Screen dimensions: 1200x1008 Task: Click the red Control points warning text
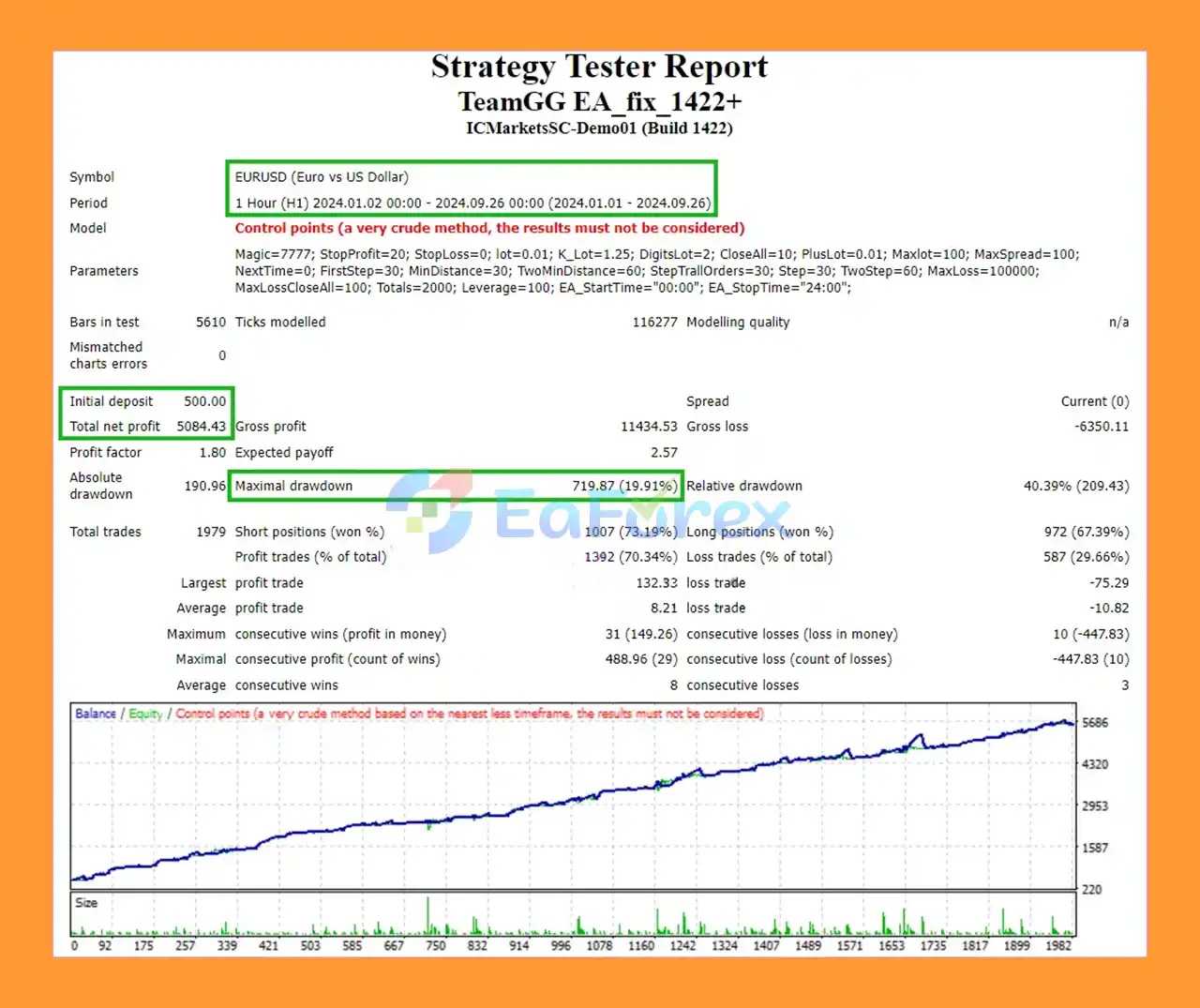(x=489, y=228)
